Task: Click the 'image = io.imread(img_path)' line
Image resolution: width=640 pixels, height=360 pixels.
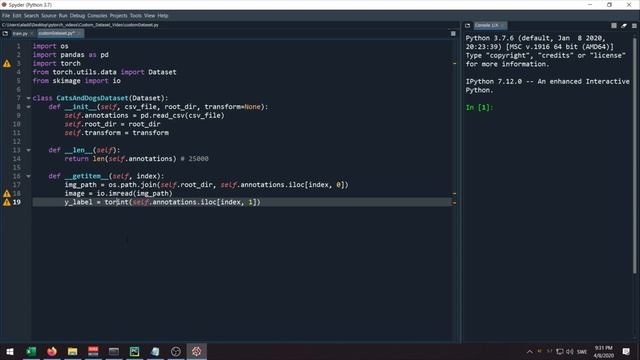Action: (118, 193)
